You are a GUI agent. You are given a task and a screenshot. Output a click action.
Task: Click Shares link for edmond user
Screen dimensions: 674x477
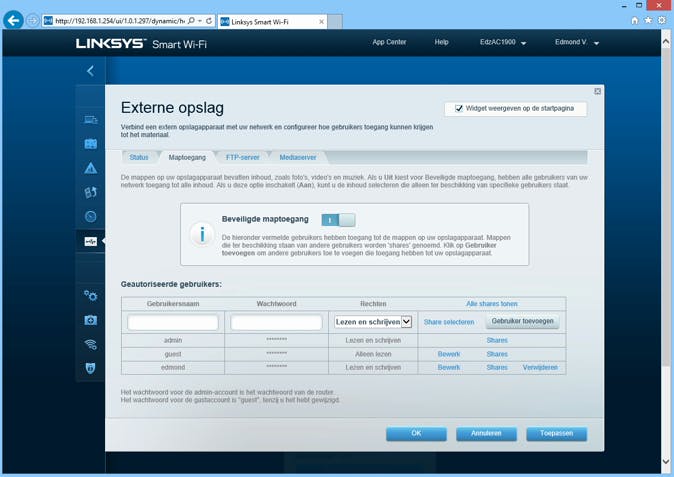point(497,367)
